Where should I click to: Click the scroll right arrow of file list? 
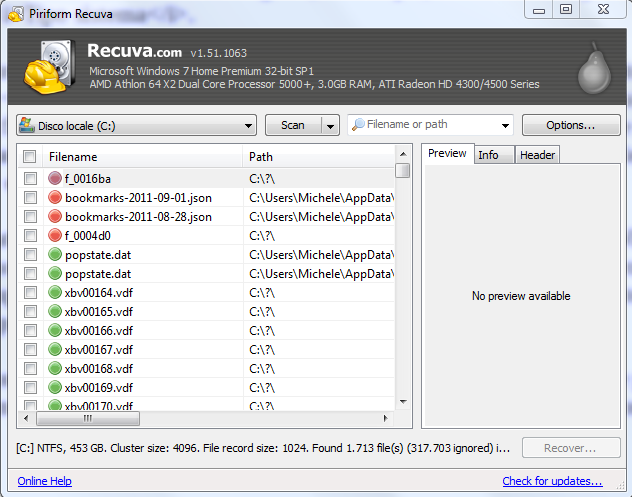[386, 418]
